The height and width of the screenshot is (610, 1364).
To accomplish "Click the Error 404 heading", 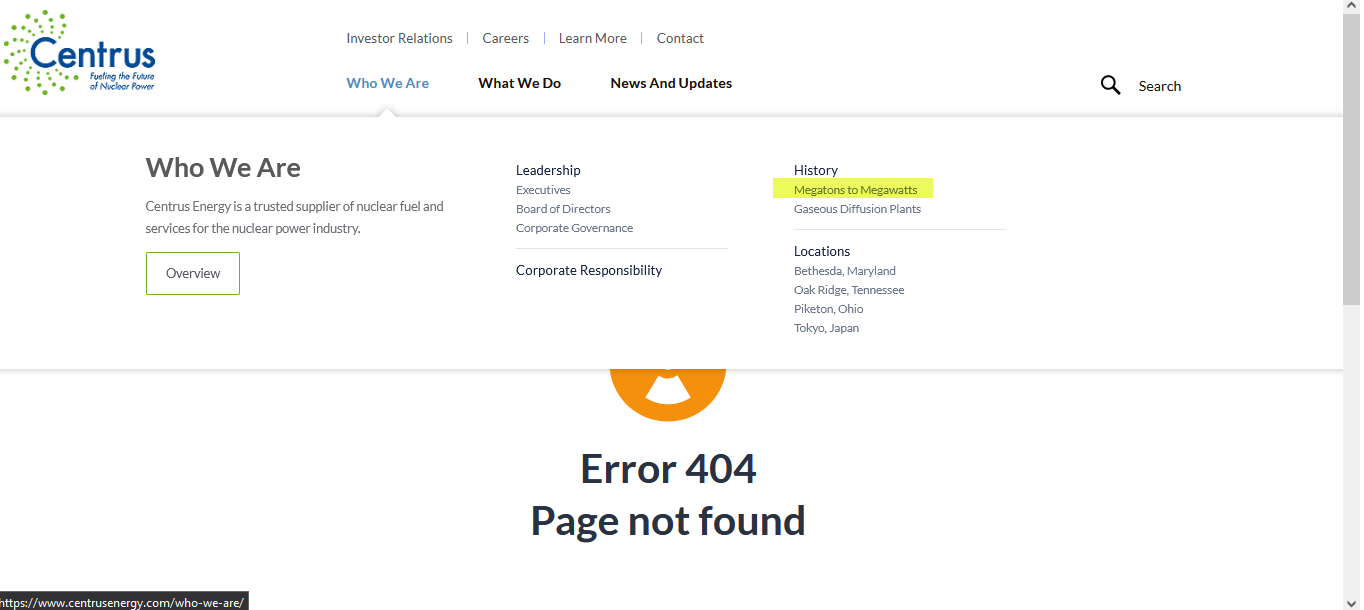I will 668,469.
